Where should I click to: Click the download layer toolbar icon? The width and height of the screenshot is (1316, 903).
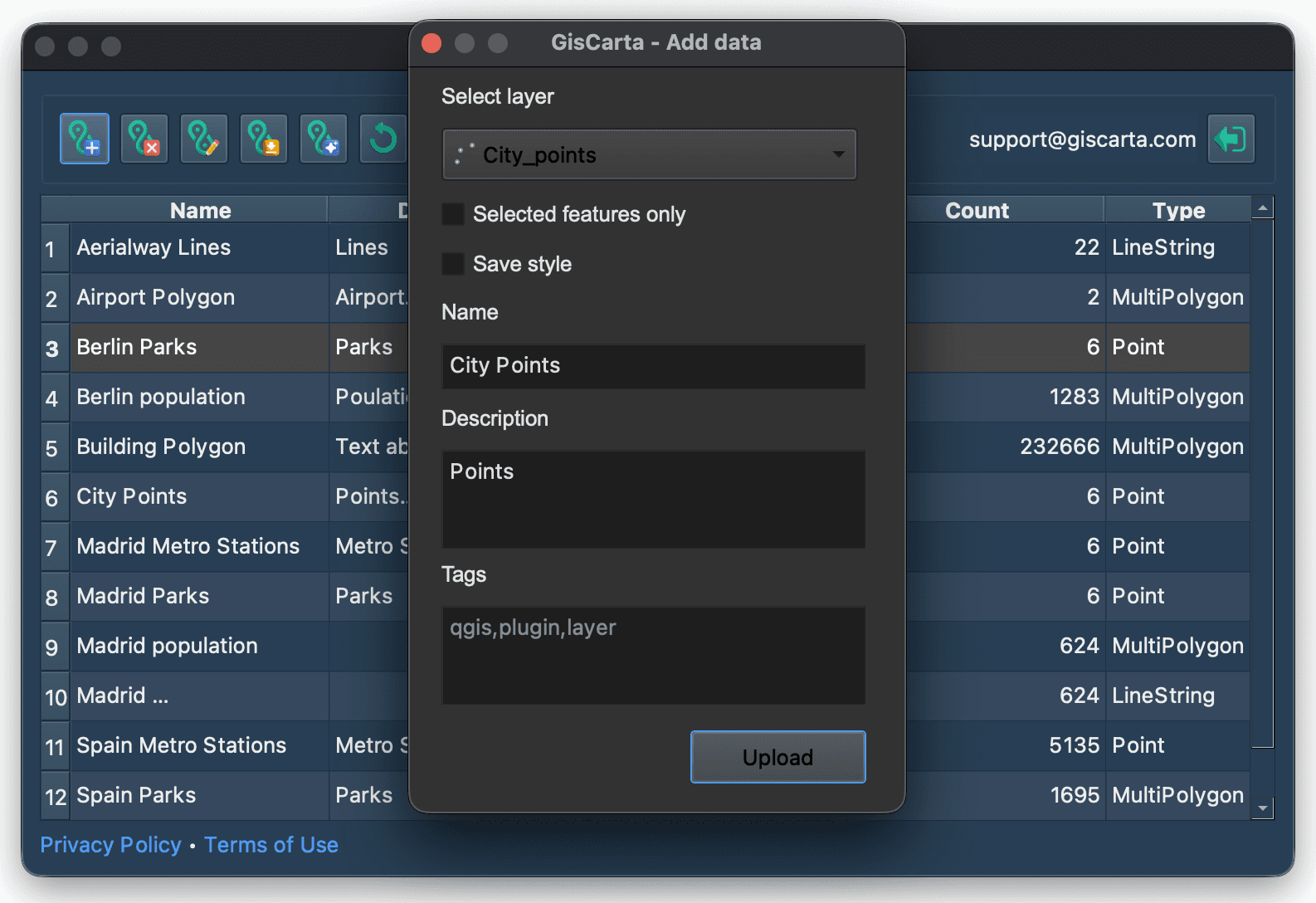[x=264, y=139]
